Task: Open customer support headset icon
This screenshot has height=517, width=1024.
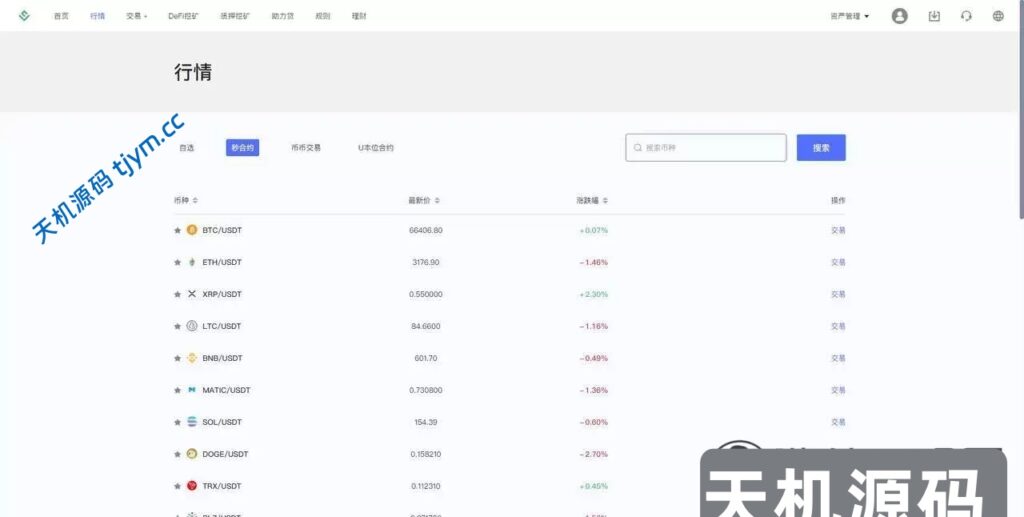Action: (966, 16)
